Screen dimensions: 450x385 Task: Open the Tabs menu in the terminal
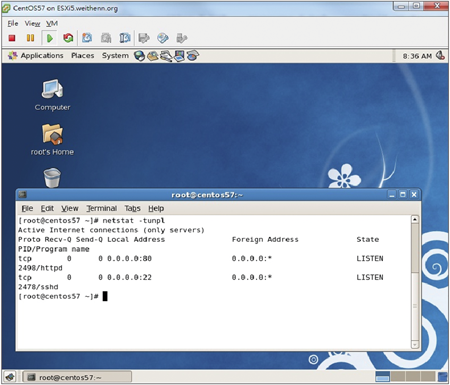(x=132, y=208)
